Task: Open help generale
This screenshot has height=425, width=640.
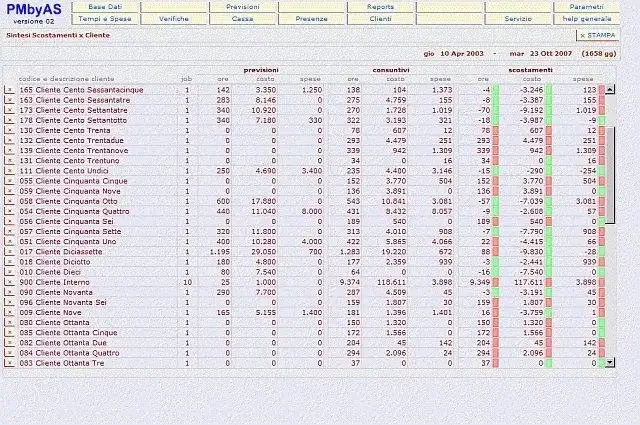Action: (x=587, y=19)
